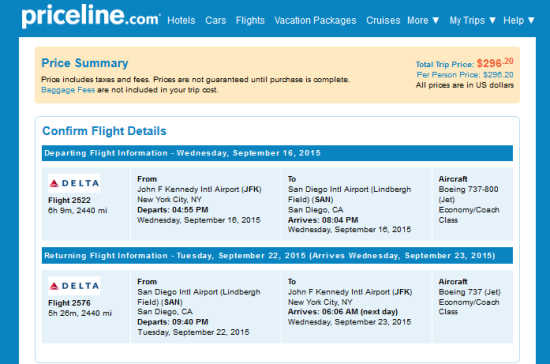Click the Total Trip Price amount

pyautogui.click(x=495, y=63)
